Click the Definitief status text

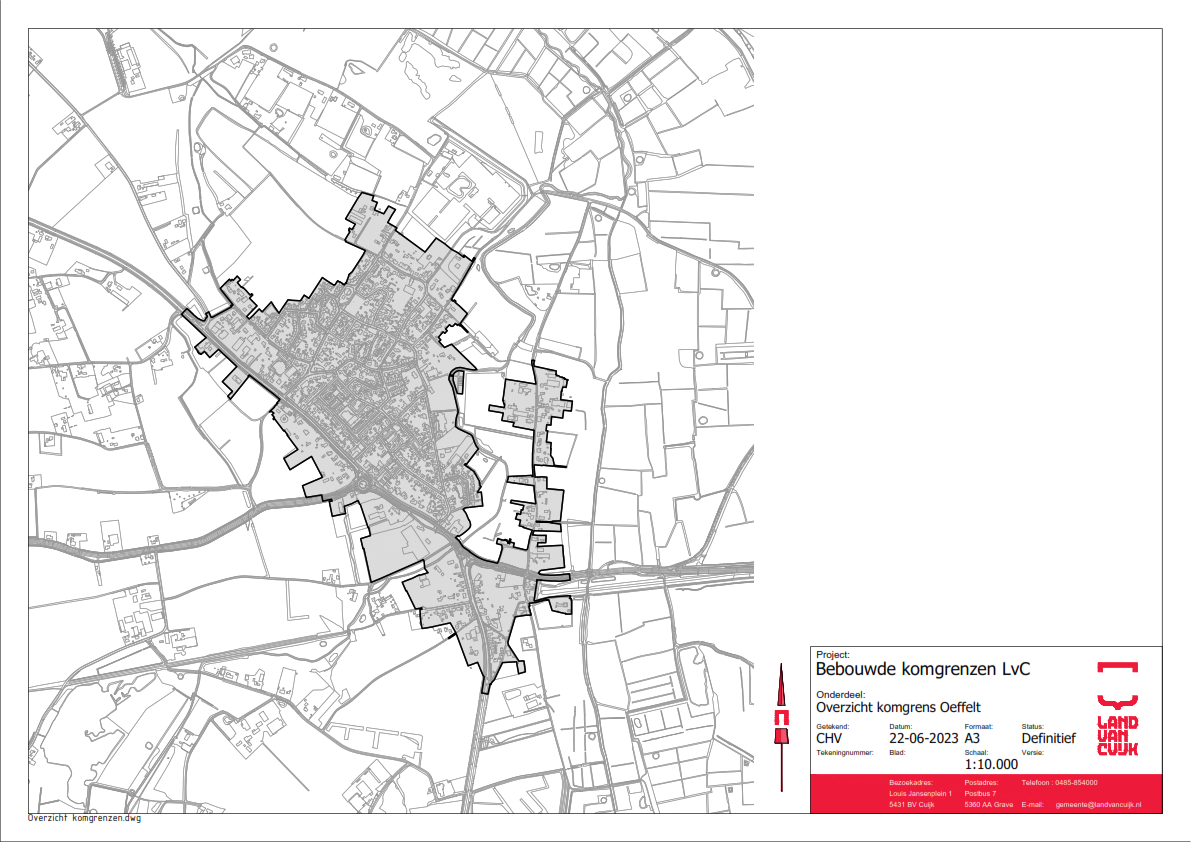[x=1048, y=739]
